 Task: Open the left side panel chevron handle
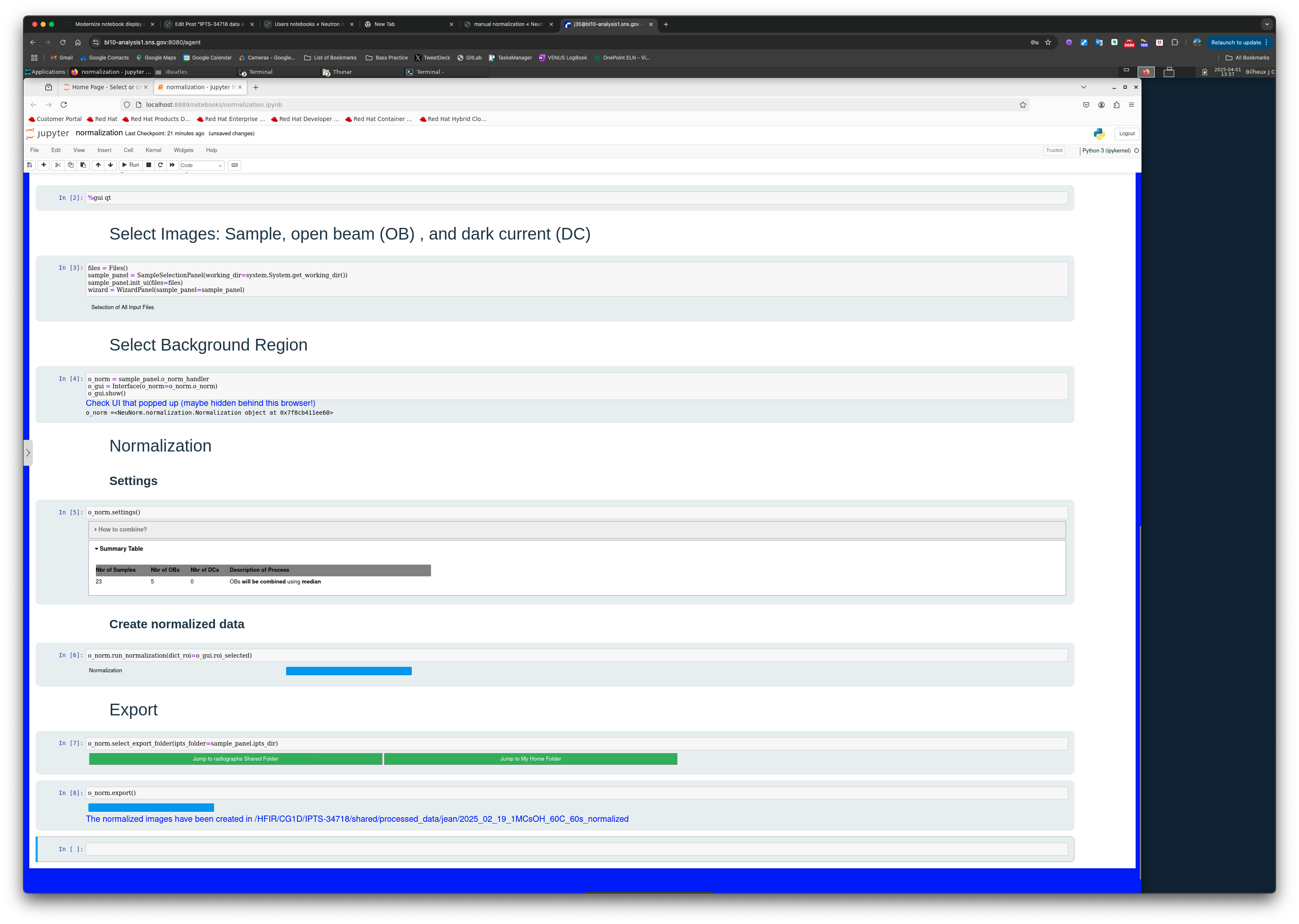click(28, 453)
